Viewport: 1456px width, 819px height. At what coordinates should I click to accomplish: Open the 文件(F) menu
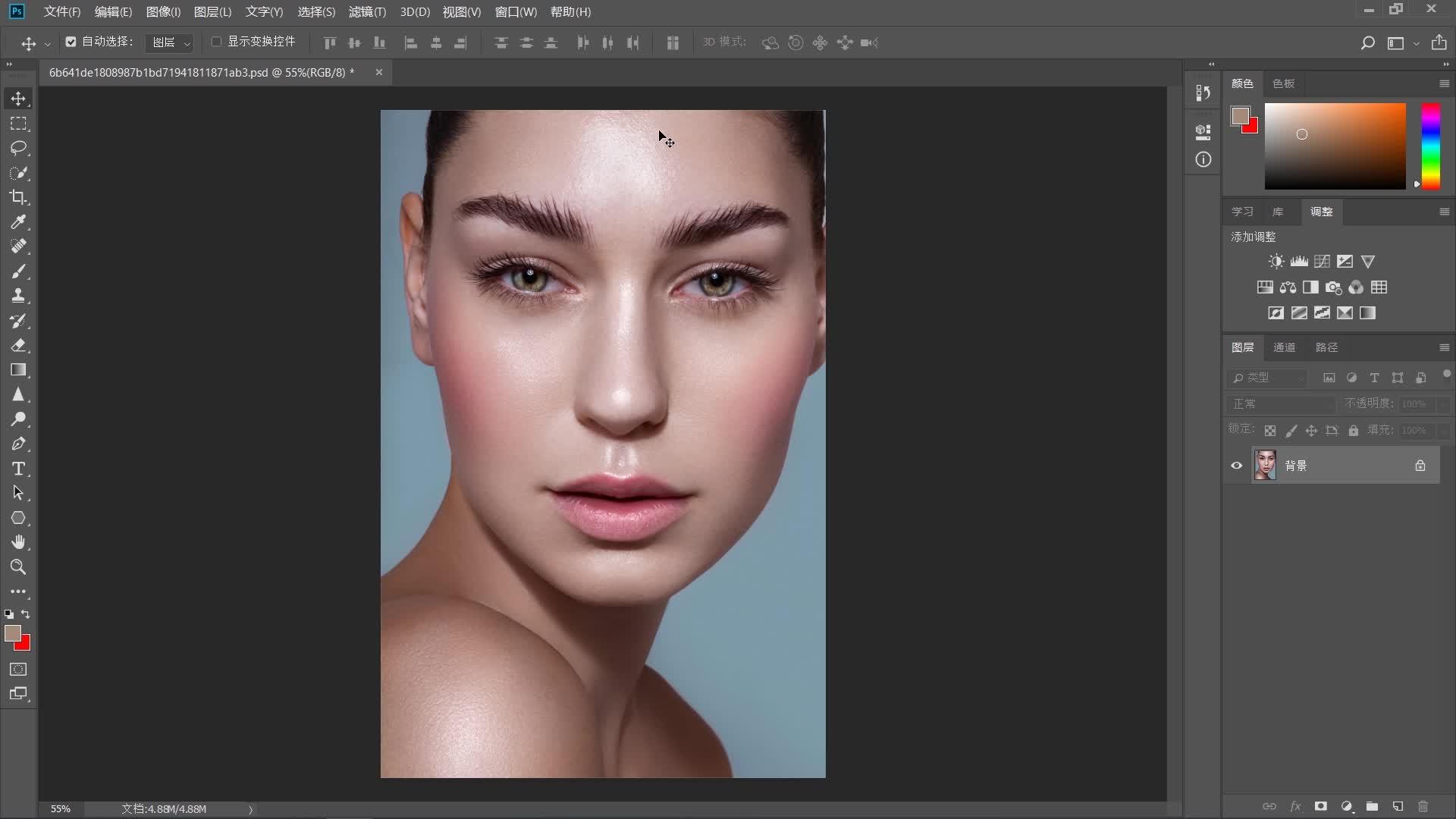(61, 12)
